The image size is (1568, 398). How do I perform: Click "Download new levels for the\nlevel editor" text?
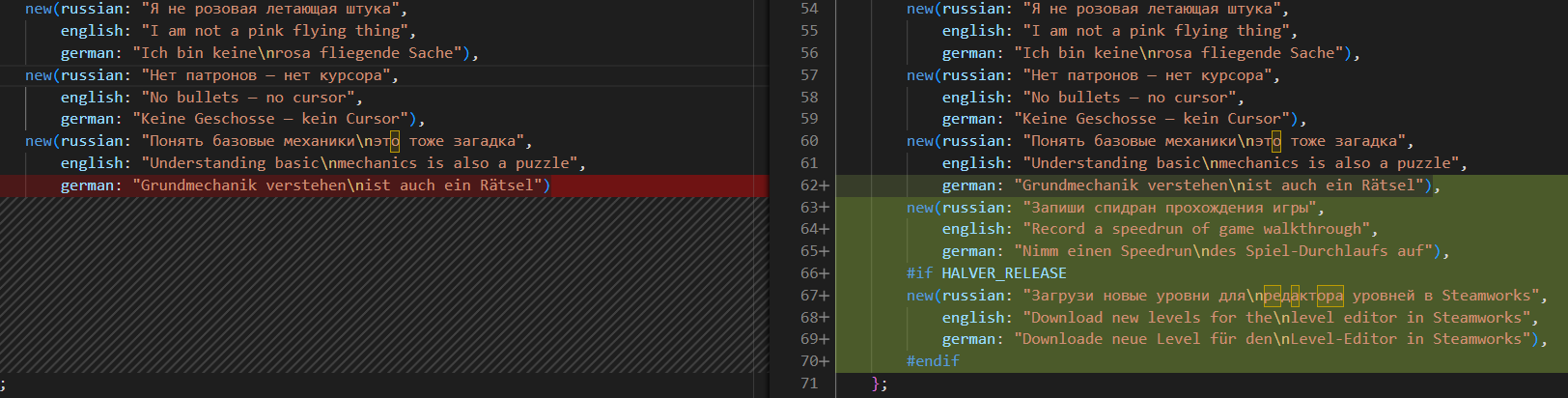(x=1275, y=318)
